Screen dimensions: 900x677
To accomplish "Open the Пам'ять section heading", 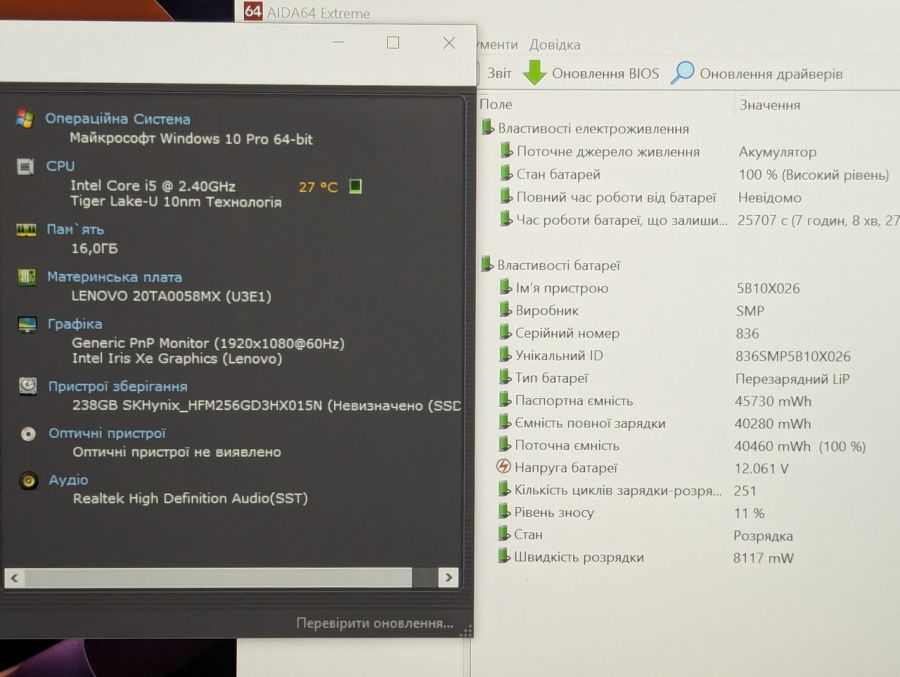I will tap(75, 229).
